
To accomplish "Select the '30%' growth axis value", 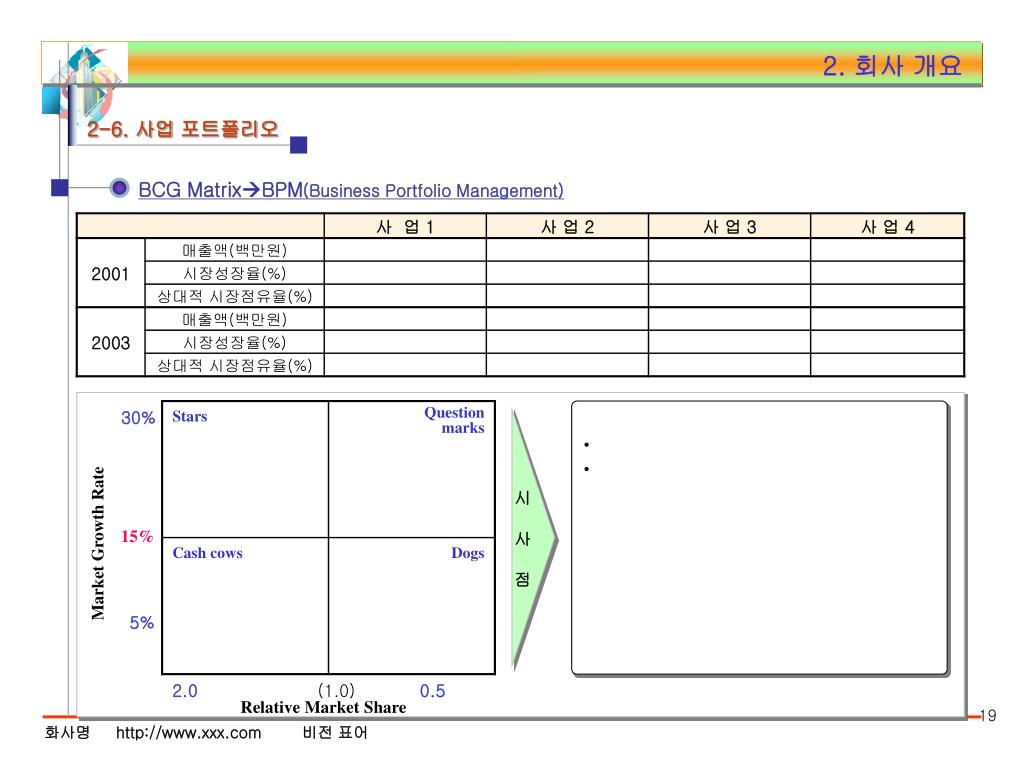I will tap(138, 418).
